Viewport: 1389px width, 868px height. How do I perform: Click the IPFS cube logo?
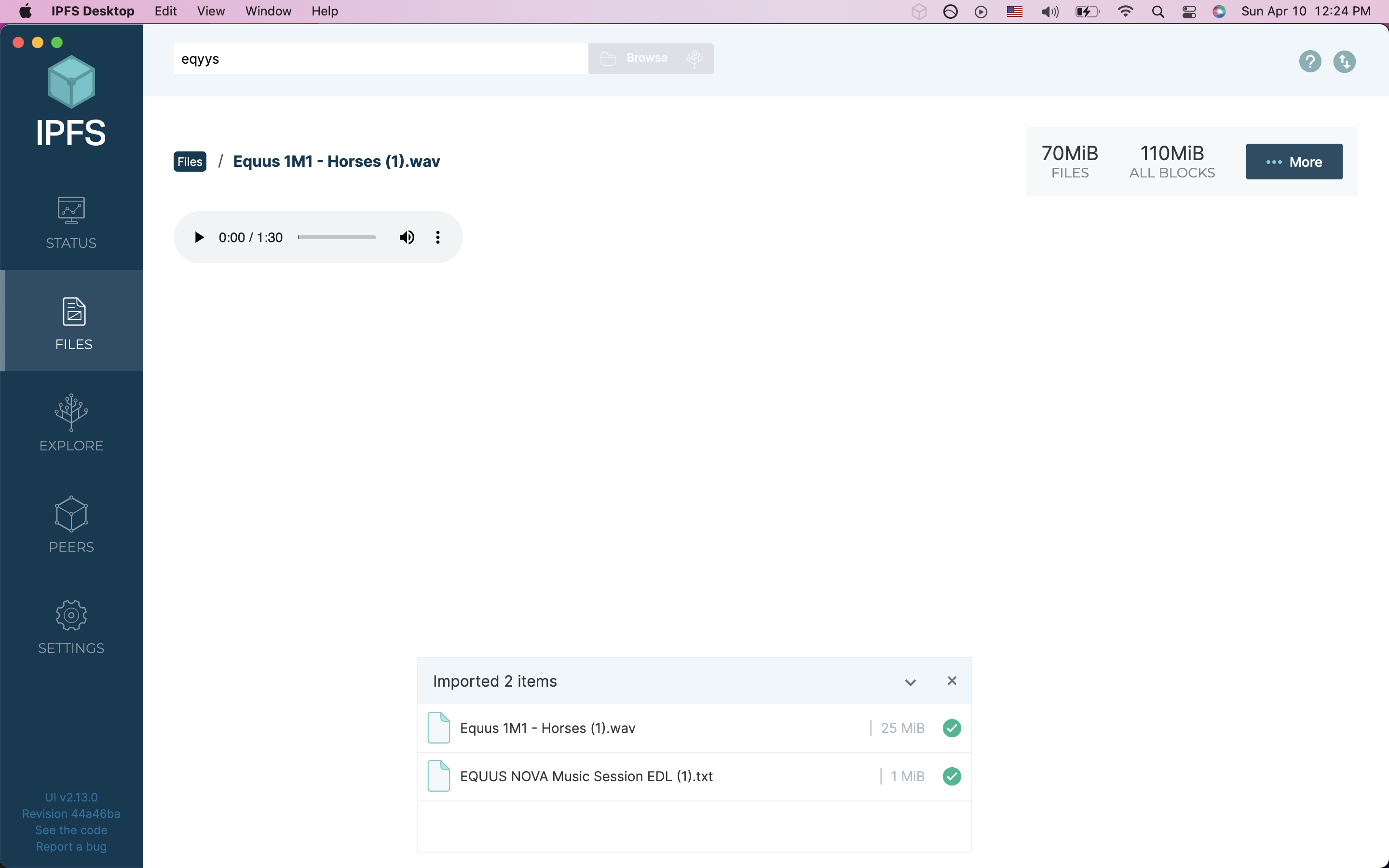71,82
